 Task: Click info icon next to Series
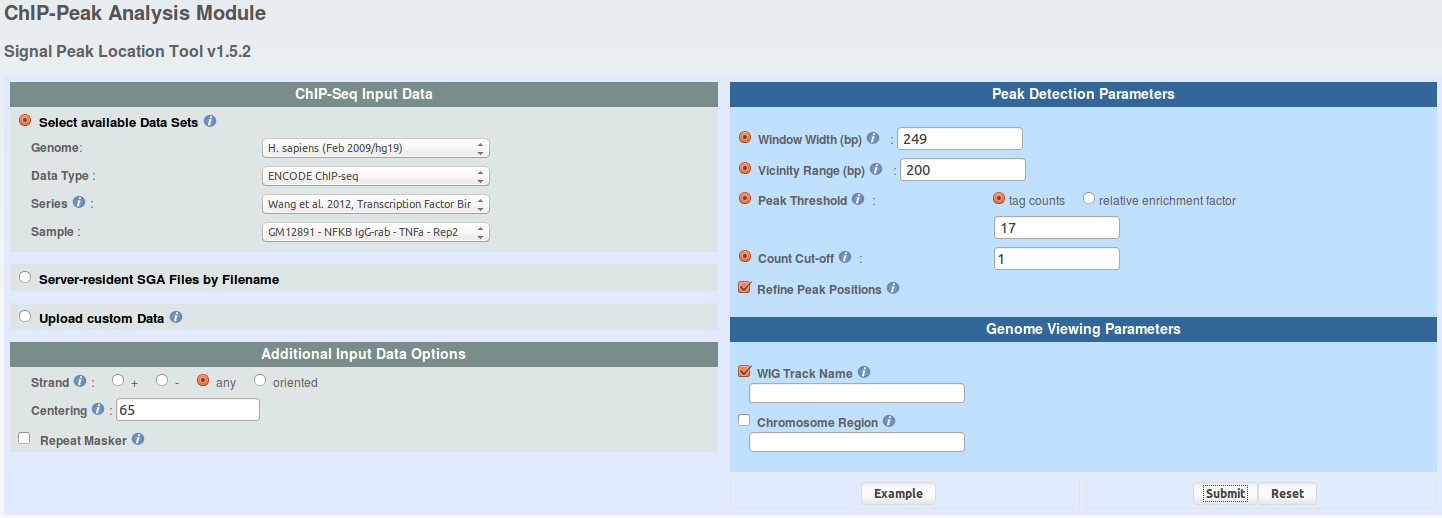coord(78,203)
